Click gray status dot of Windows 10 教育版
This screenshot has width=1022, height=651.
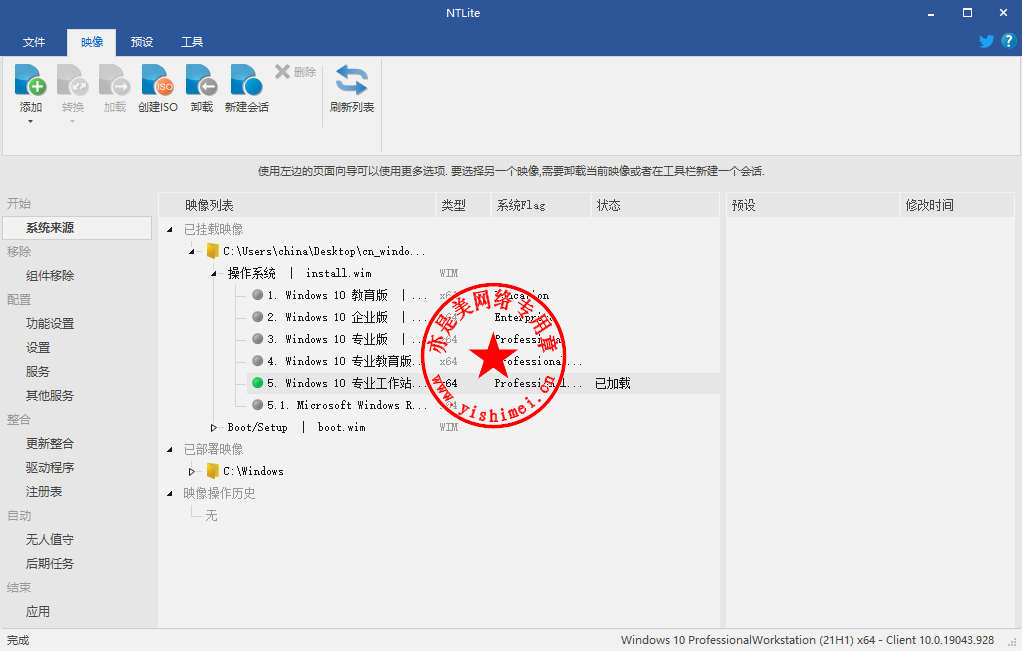click(x=257, y=295)
